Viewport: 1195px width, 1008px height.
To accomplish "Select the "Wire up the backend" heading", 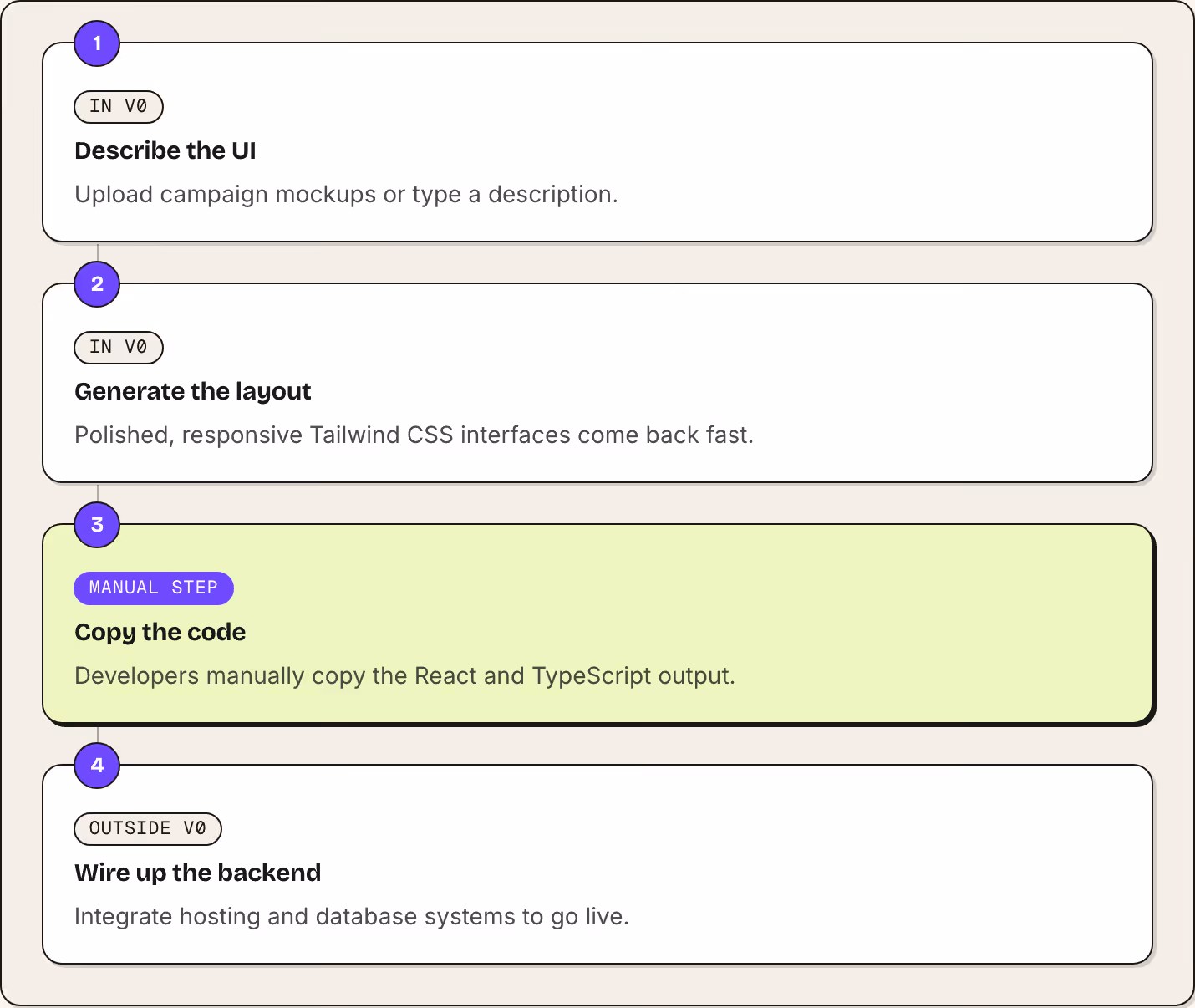I will (x=198, y=873).
